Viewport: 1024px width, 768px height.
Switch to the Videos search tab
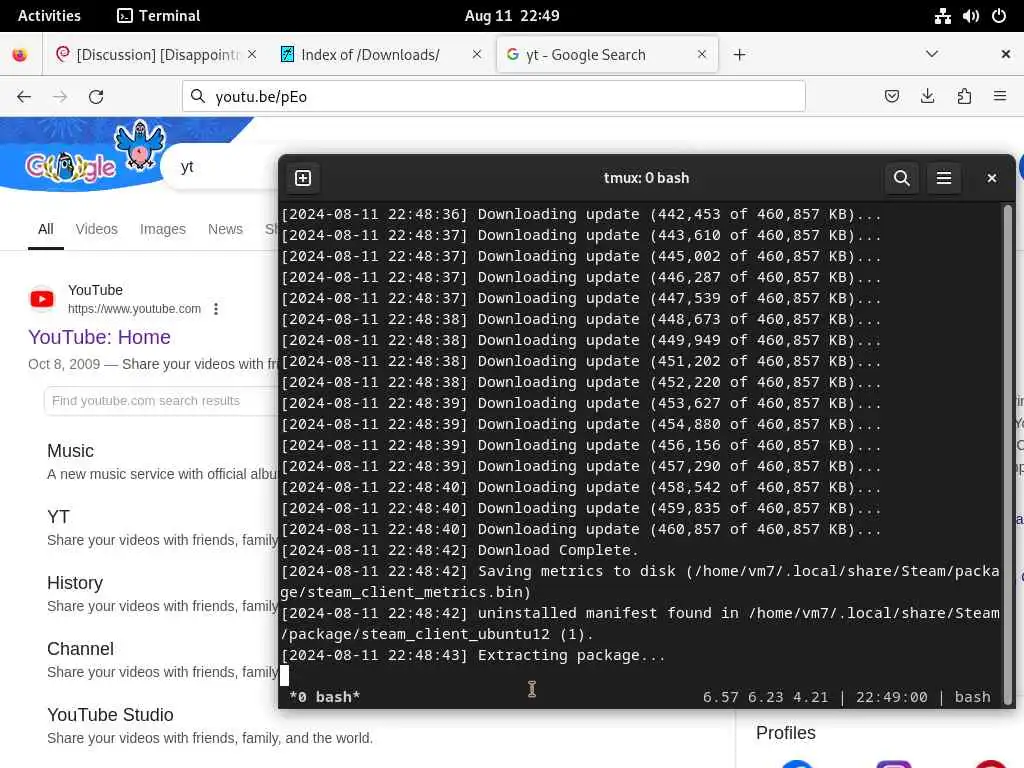(x=97, y=229)
